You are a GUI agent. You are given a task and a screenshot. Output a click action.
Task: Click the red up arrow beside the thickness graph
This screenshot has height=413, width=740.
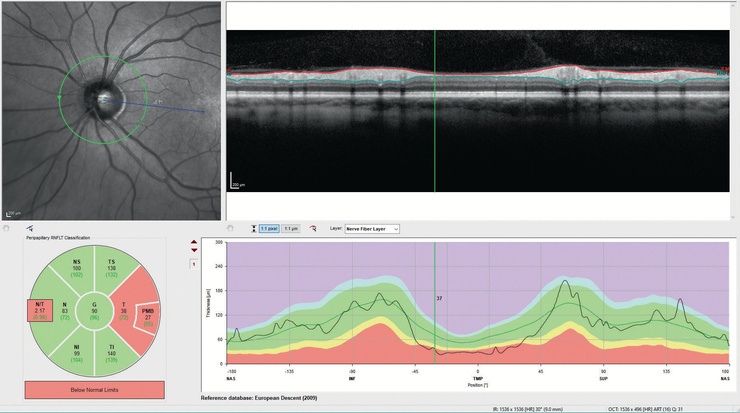(x=194, y=243)
